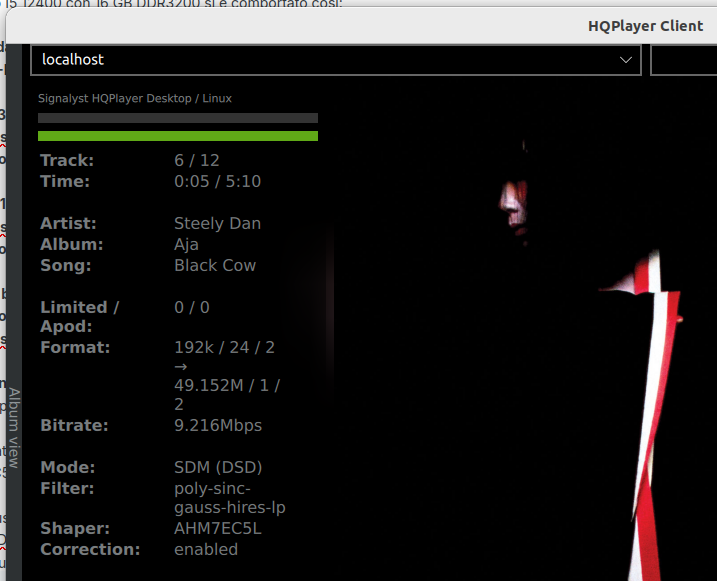Click the green track position progress bar
This screenshot has height=581, width=717.
[x=178, y=136]
